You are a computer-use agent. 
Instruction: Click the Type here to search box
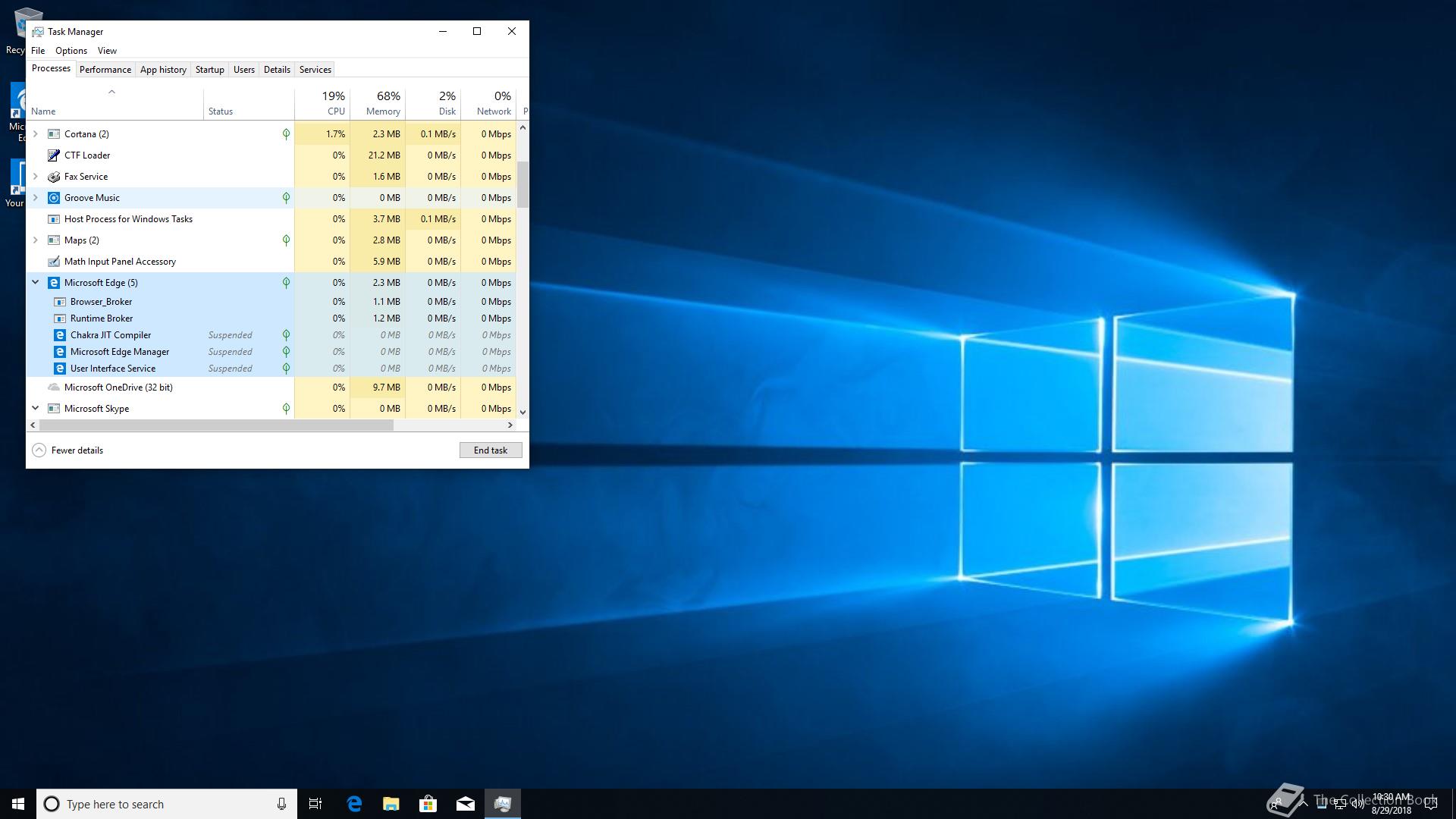[167, 804]
